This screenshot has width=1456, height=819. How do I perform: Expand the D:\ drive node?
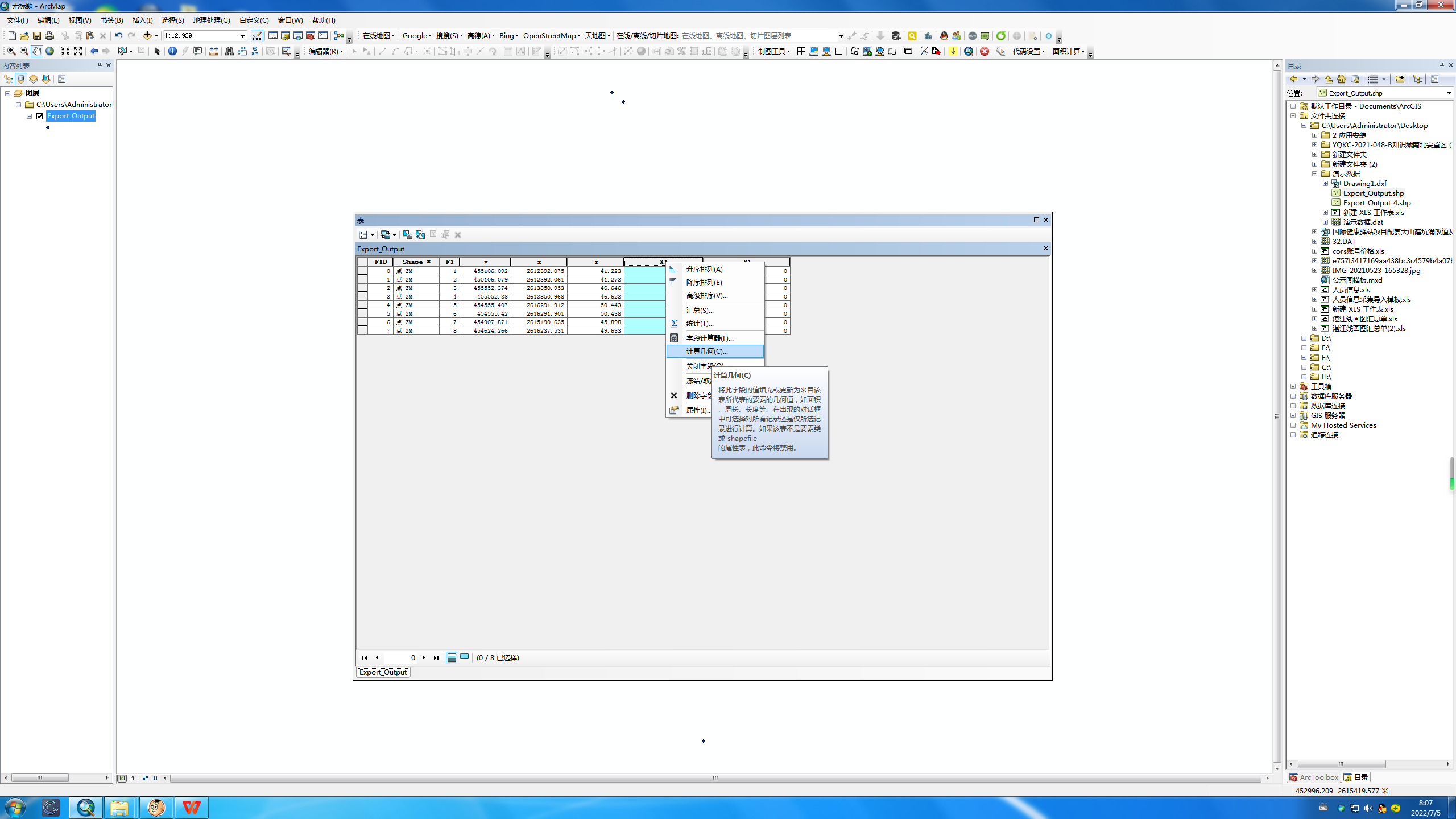tap(1304, 338)
